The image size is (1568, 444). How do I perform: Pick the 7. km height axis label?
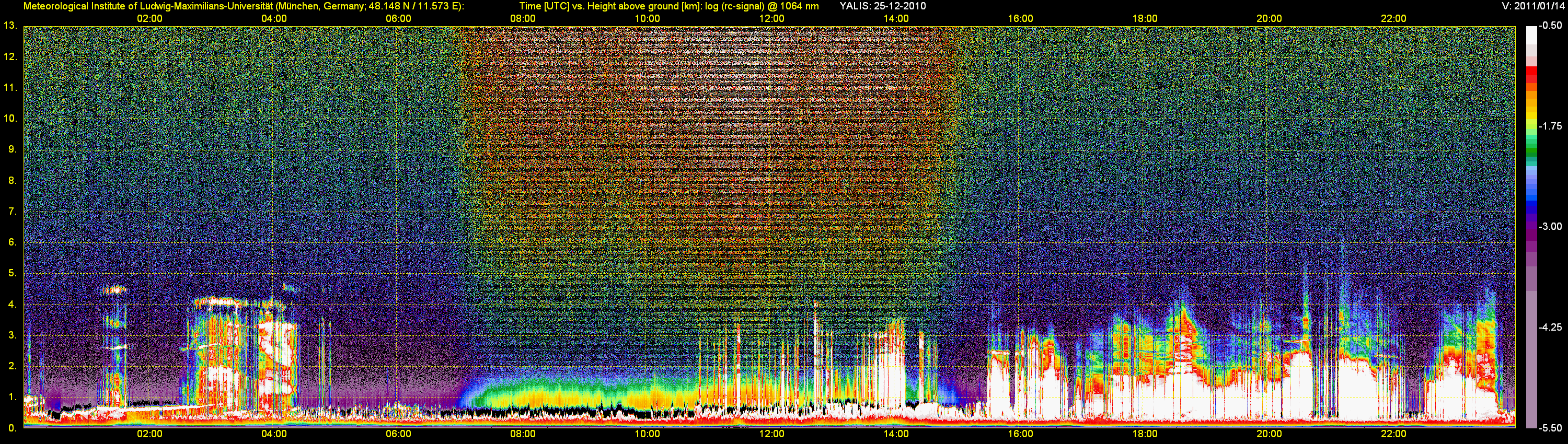(11, 211)
